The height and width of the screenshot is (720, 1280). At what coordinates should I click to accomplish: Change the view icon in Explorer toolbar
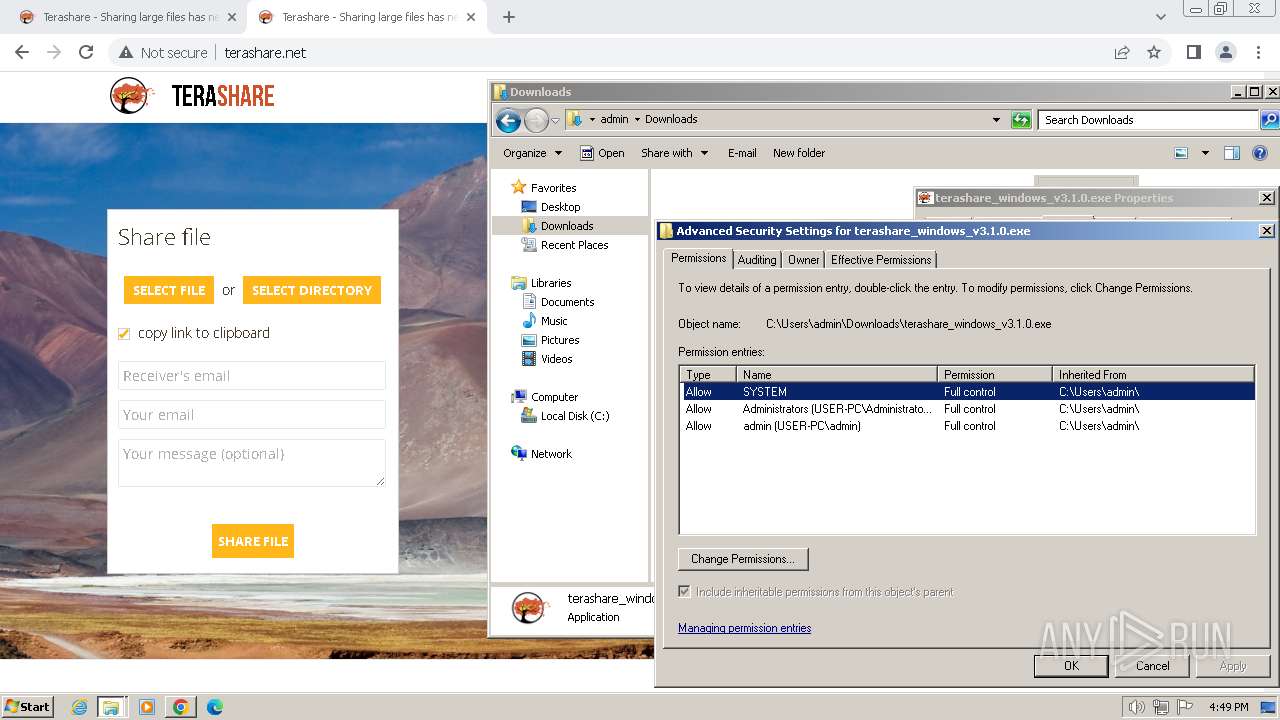click(1181, 153)
